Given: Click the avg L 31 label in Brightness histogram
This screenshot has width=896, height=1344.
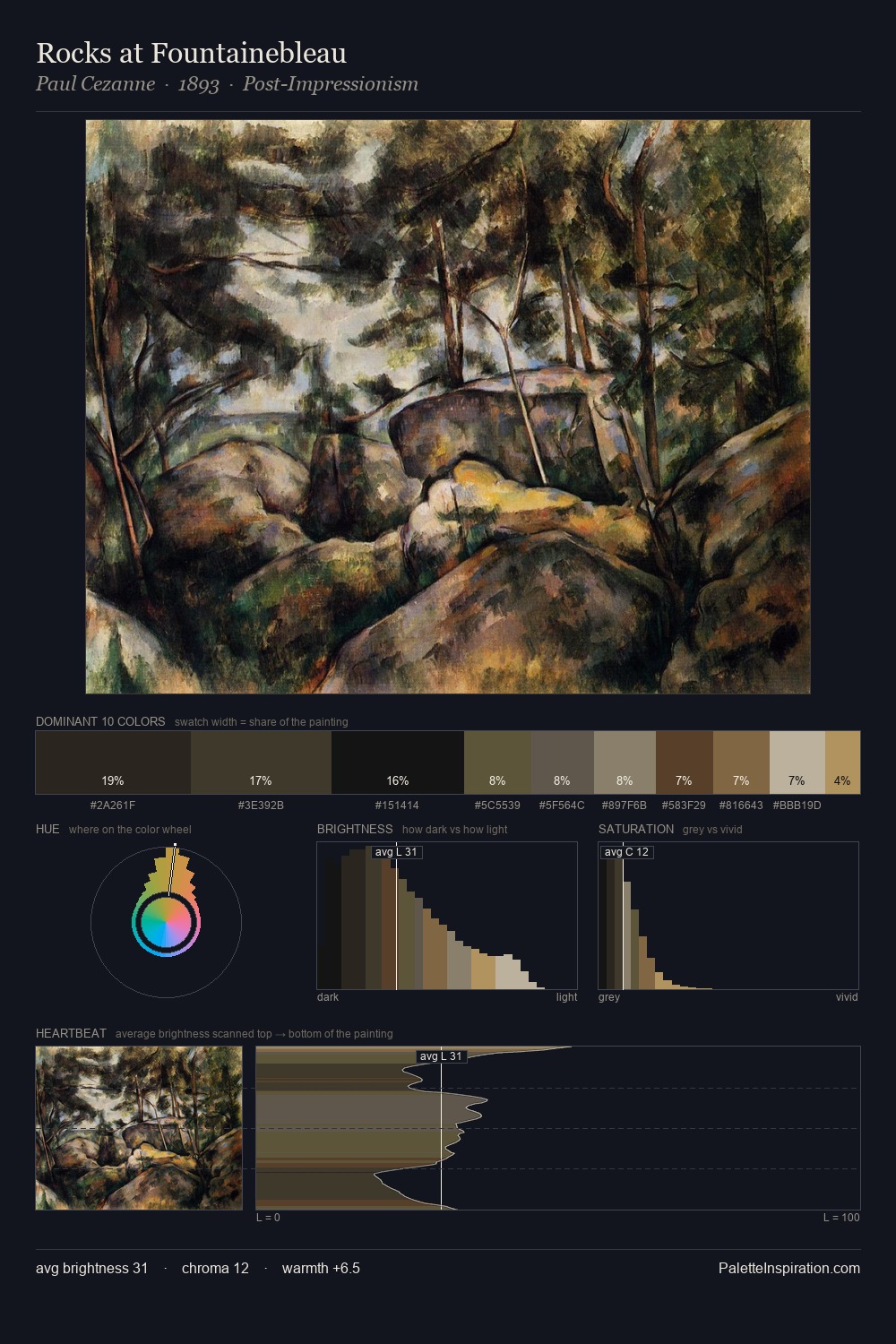Looking at the screenshot, I should tap(396, 852).
